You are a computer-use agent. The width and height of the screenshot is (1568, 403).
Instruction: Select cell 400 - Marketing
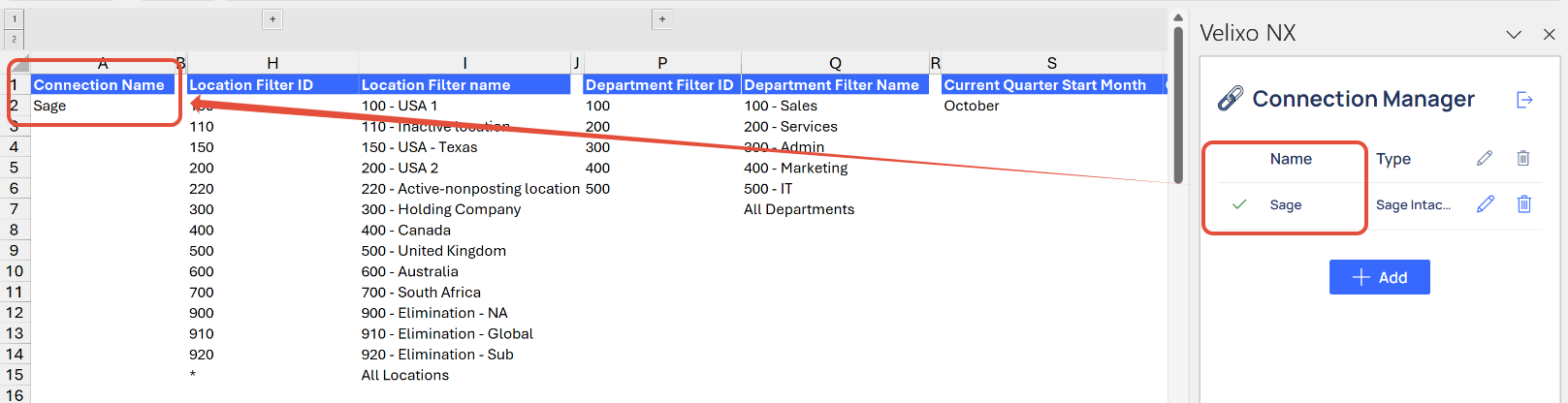[x=835, y=168]
